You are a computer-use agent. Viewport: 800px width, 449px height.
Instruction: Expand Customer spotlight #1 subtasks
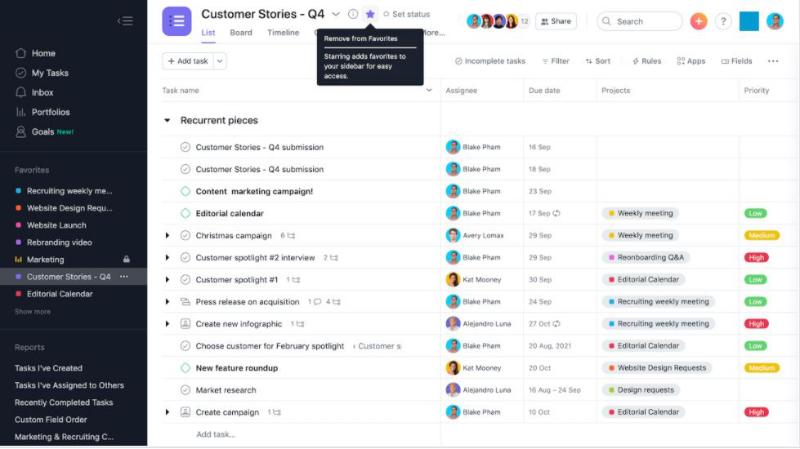167,280
